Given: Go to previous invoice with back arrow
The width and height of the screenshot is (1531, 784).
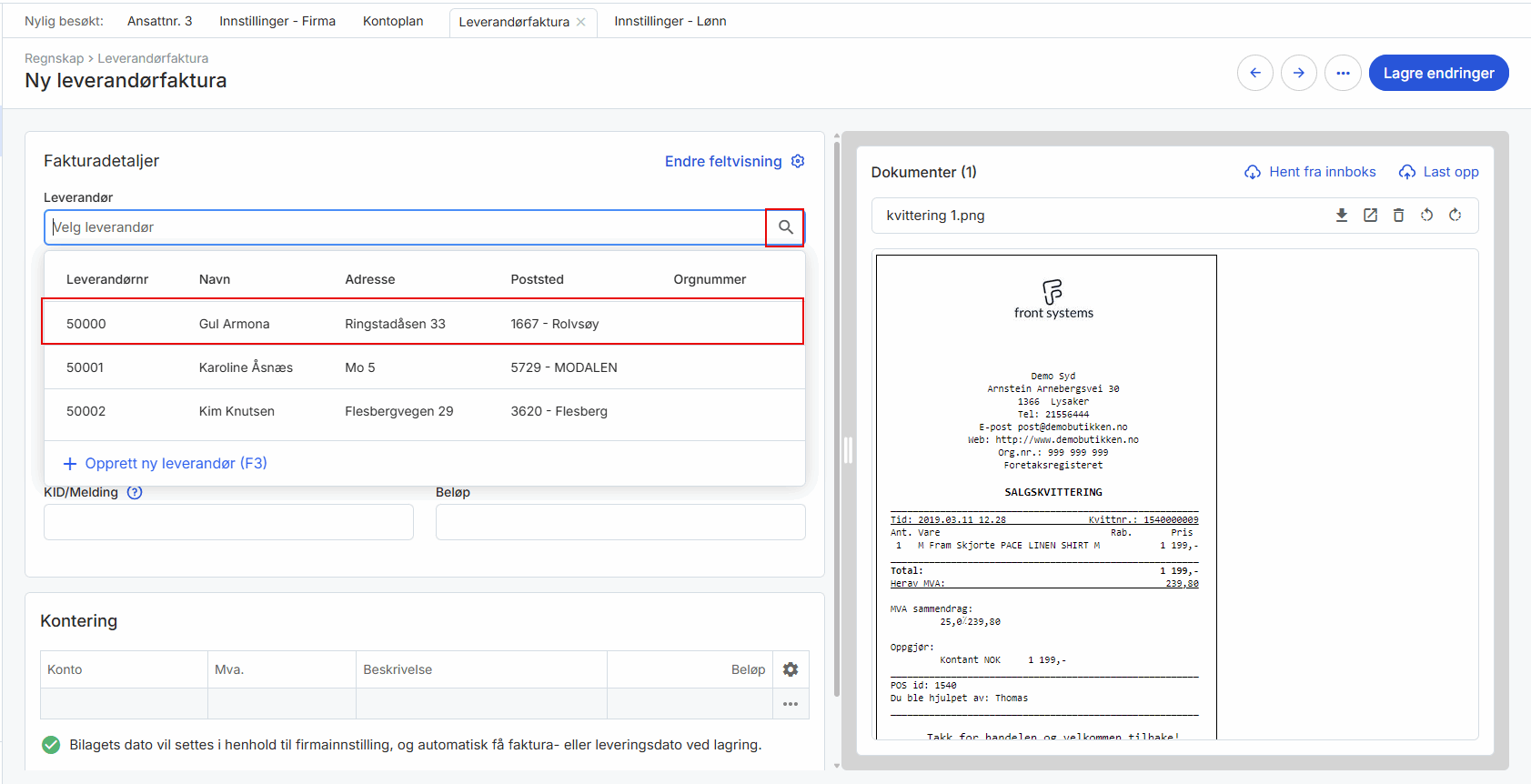Looking at the screenshot, I should click(1255, 73).
